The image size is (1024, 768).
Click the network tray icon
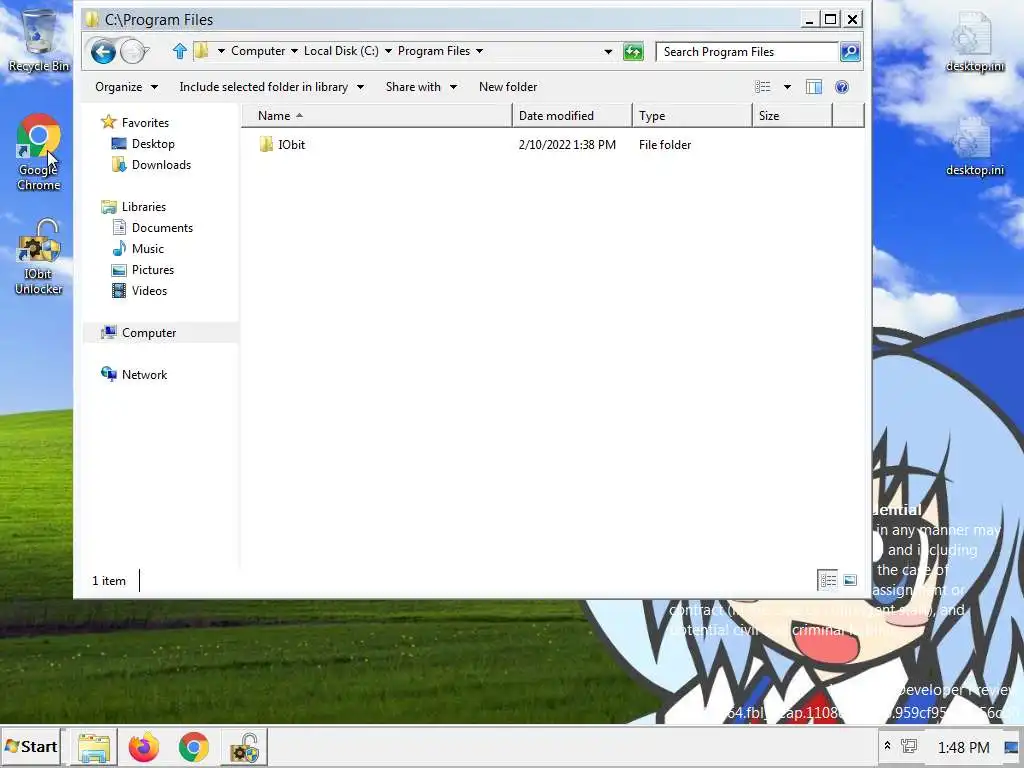(x=908, y=746)
